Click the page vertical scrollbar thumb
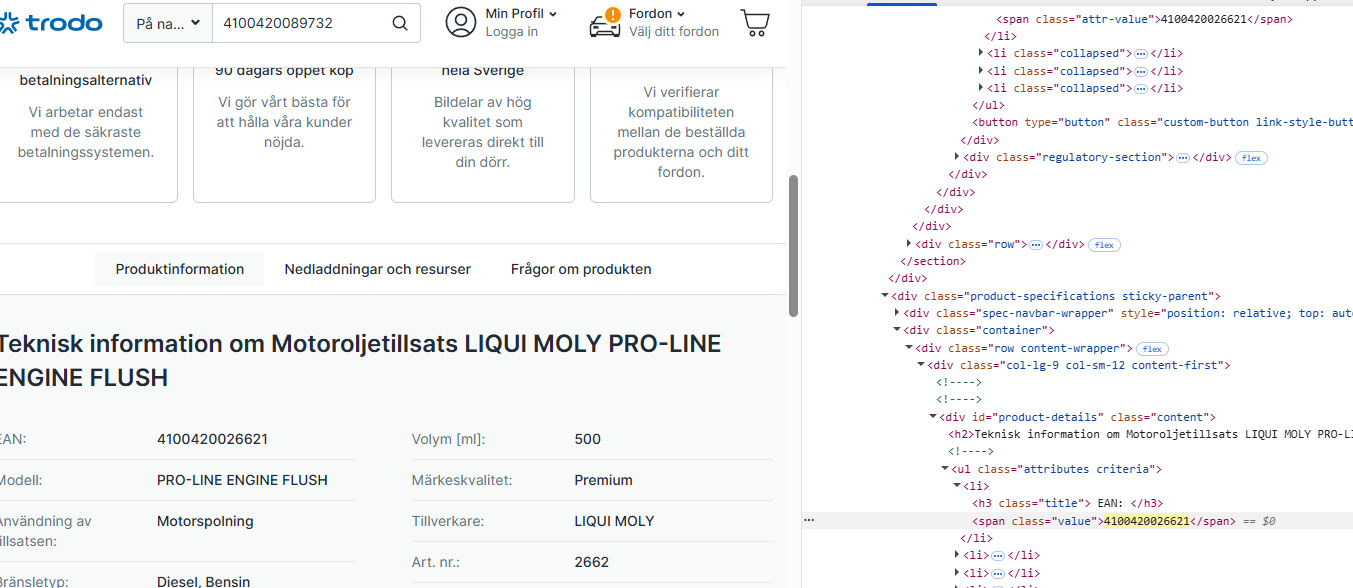Viewport: 1353px width, 588px height. coord(794,245)
